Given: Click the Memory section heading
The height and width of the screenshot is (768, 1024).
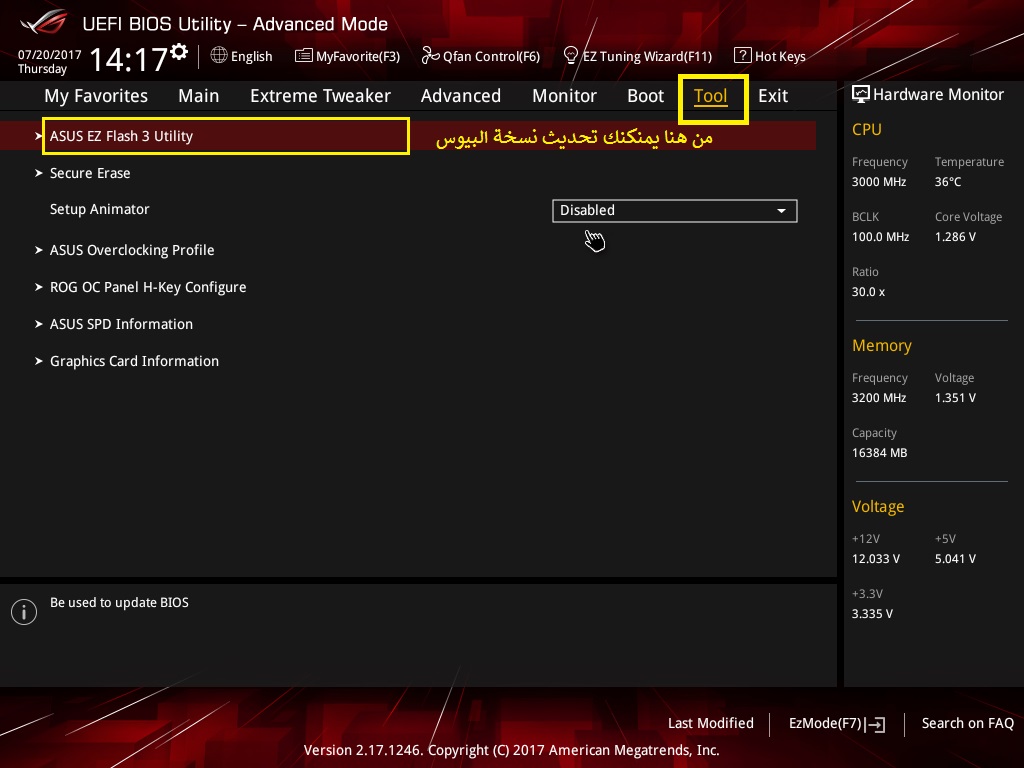Looking at the screenshot, I should pos(882,345).
